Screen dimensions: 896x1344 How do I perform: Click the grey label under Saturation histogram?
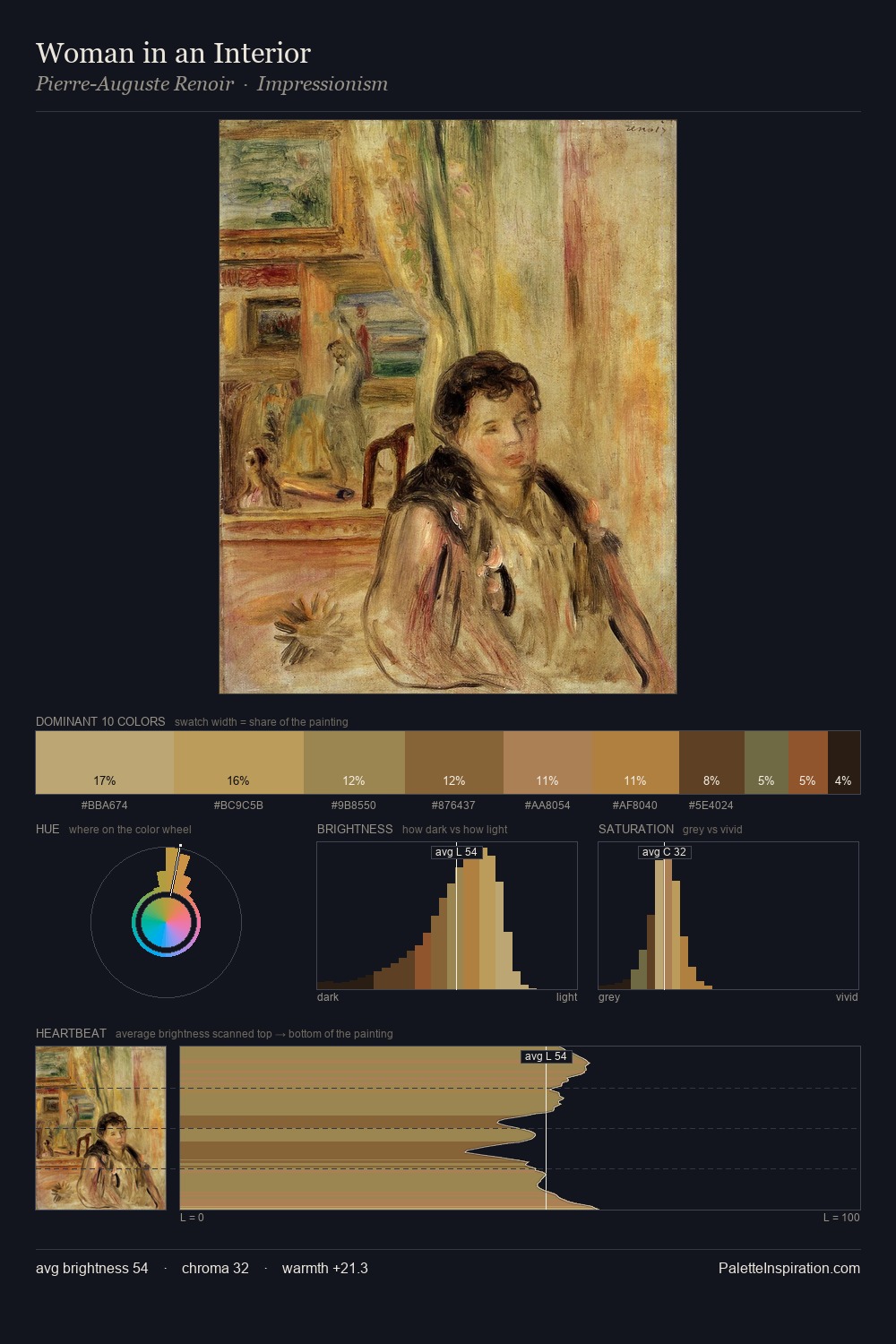point(609,997)
